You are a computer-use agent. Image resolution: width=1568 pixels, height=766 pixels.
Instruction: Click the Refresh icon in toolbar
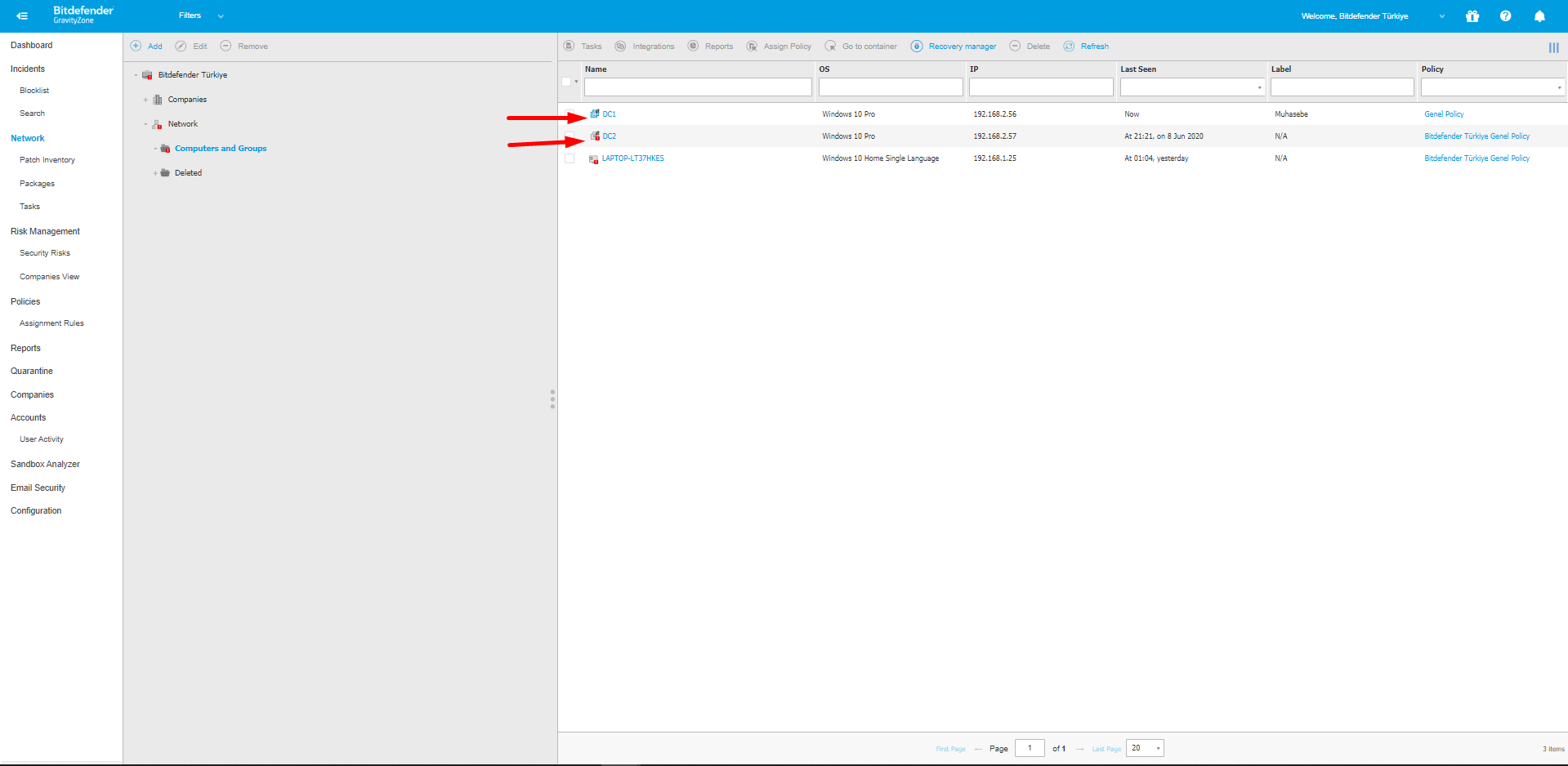tap(1069, 47)
